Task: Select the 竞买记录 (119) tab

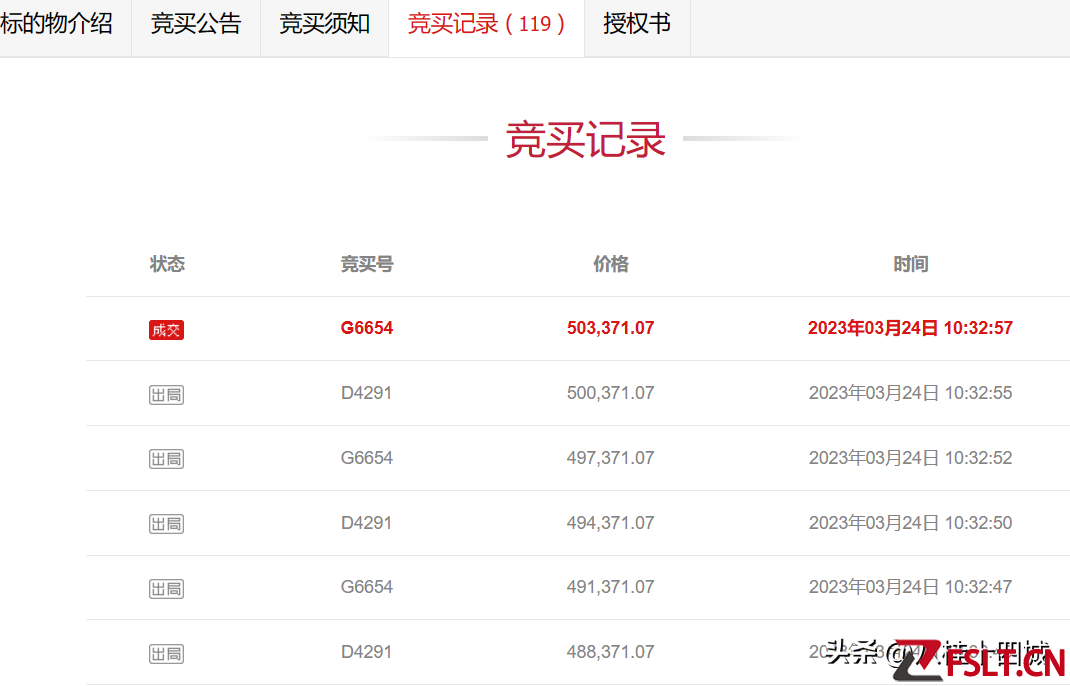Action: [486, 24]
